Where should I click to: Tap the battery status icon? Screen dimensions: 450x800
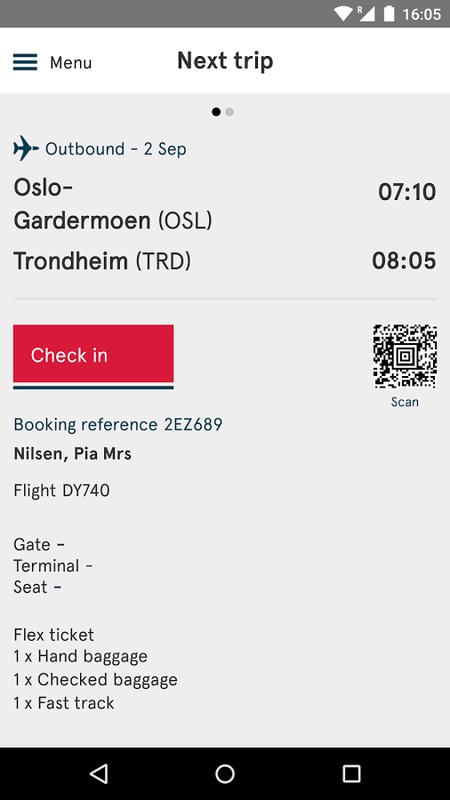coord(389,14)
